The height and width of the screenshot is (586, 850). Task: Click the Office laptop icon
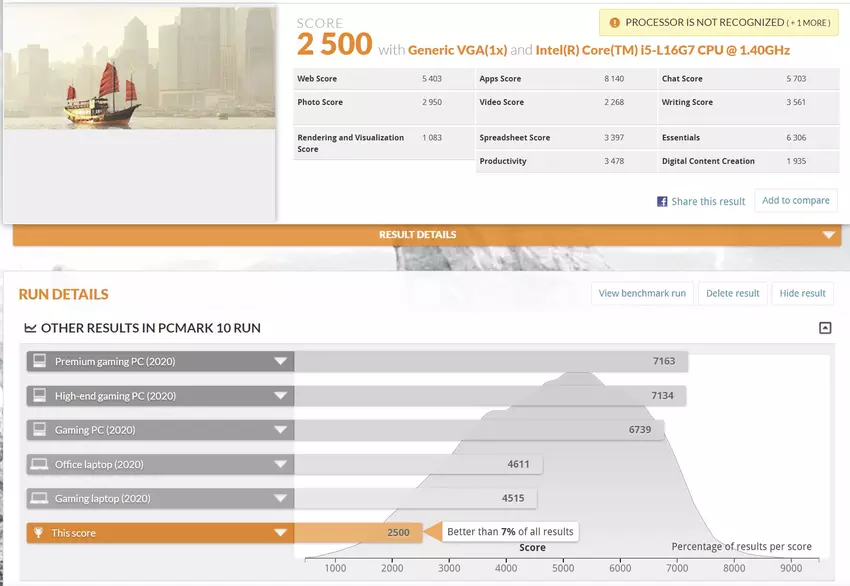tap(40, 464)
